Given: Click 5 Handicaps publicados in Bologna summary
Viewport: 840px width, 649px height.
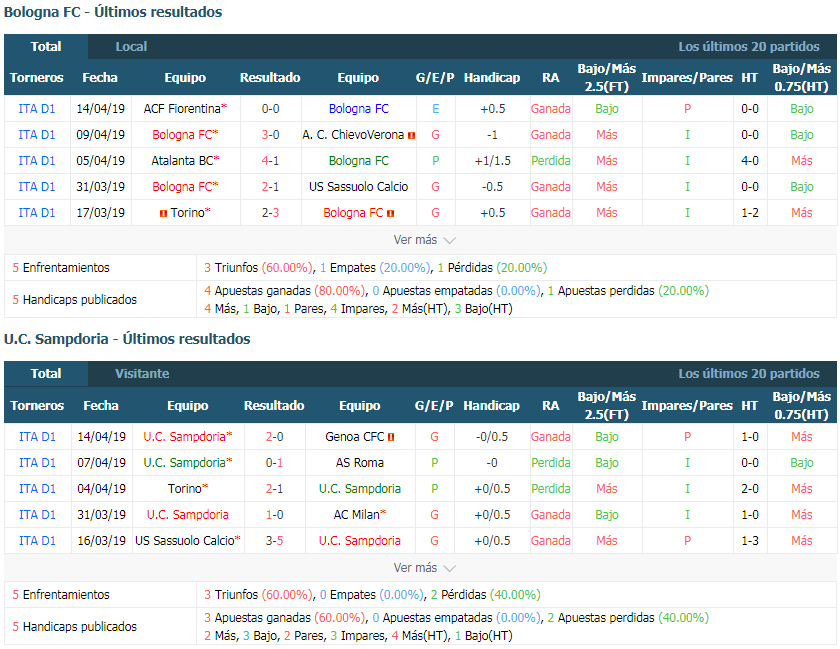Looking at the screenshot, I should (x=74, y=300).
